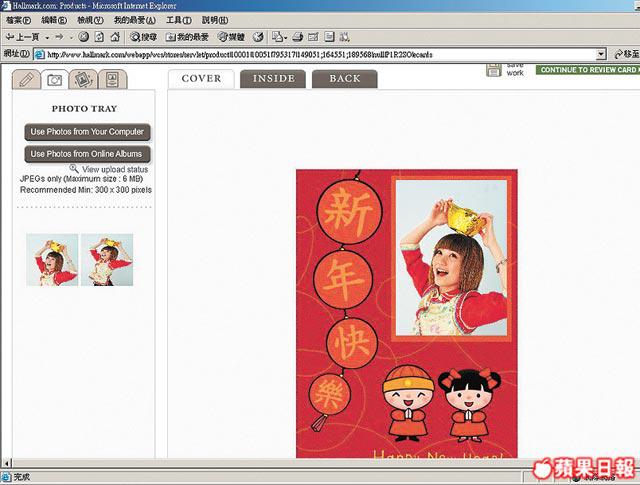Click the Mail toolbar icon
The height and width of the screenshot is (485, 640).
pyautogui.click(x=278, y=37)
